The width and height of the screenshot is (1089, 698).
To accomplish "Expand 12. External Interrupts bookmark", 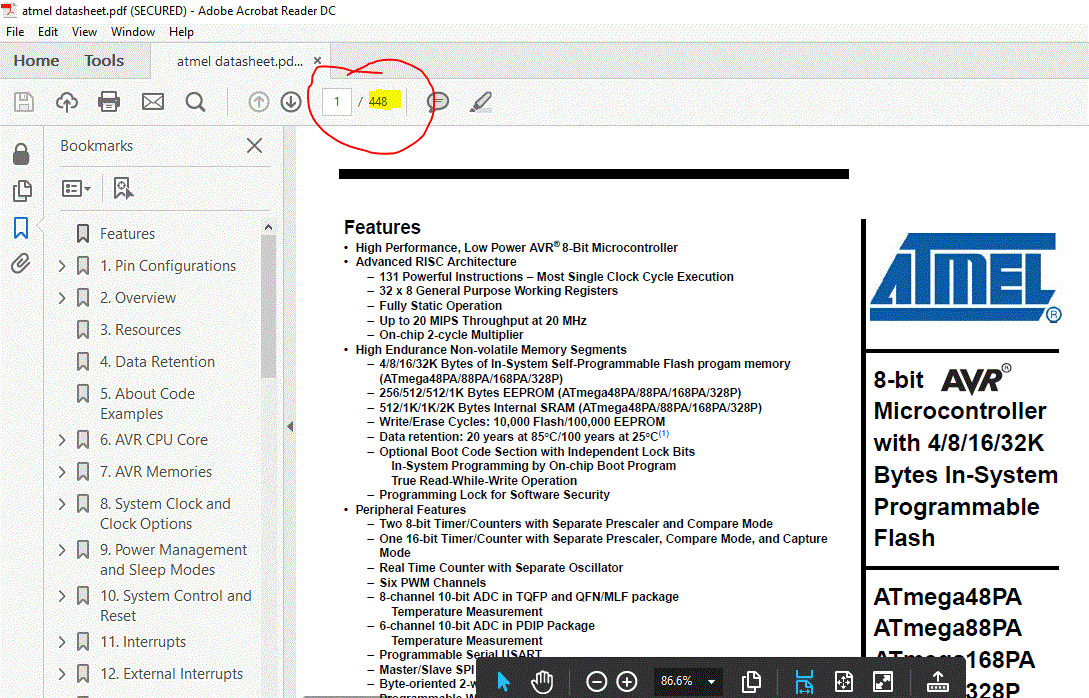I will [x=62, y=674].
